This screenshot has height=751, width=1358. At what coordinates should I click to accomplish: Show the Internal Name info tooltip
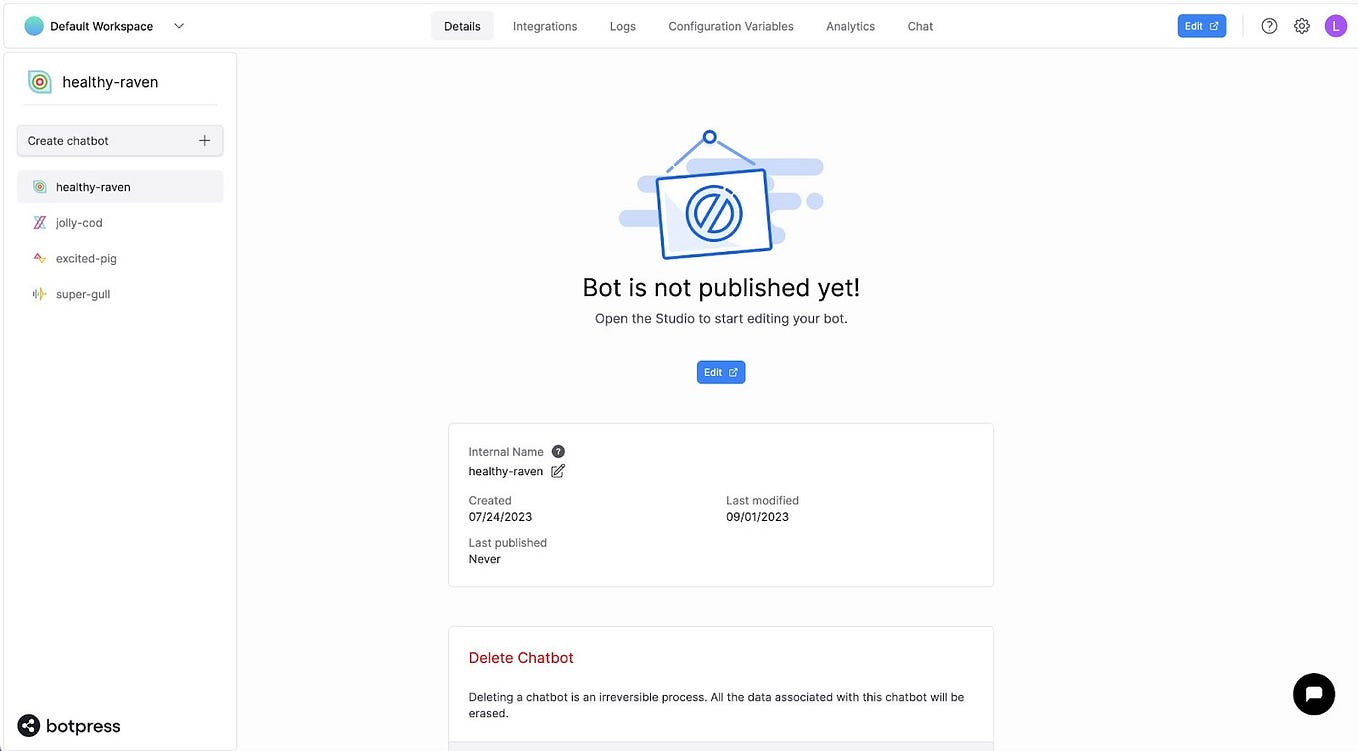(x=558, y=451)
